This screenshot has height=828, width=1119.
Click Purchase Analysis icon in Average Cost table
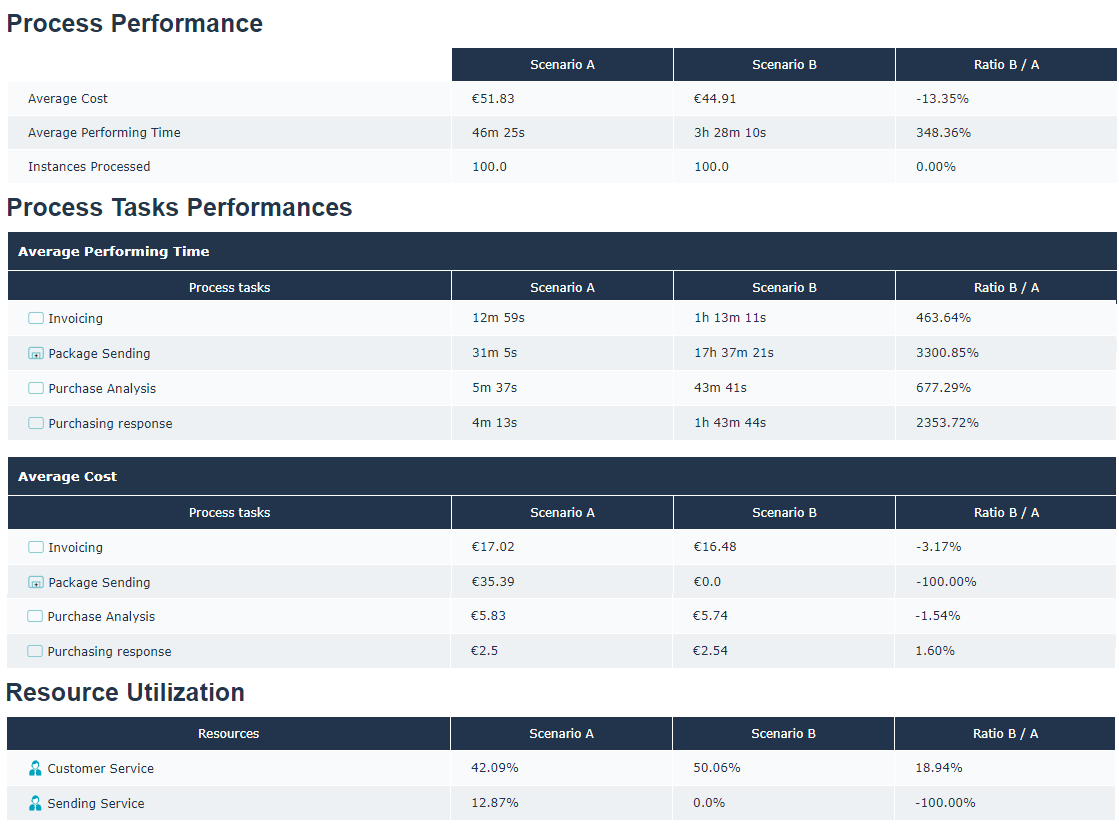point(35,616)
